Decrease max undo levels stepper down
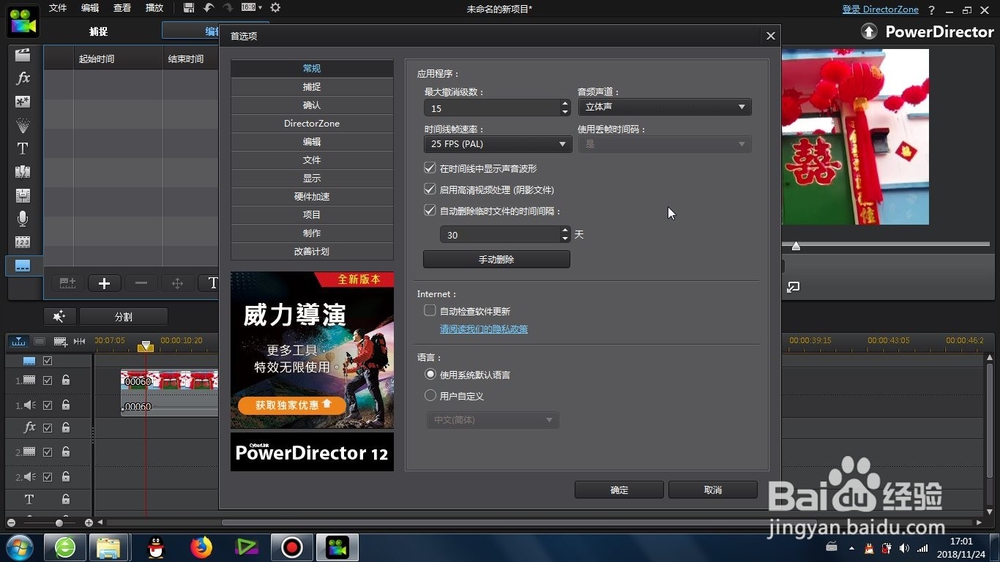The image size is (1000, 562). (x=565, y=112)
